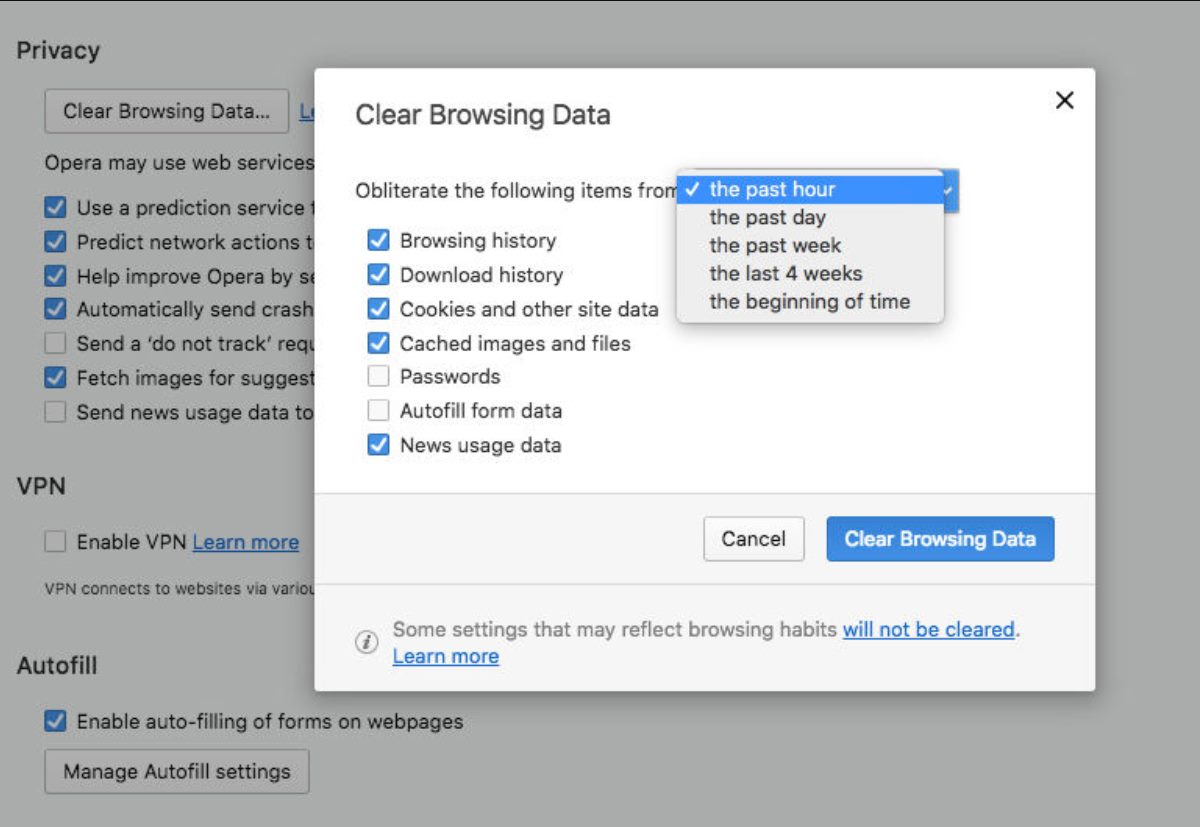This screenshot has width=1200, height=827.
Task: Check the Autofill form data option
Action: pos(378,411)
